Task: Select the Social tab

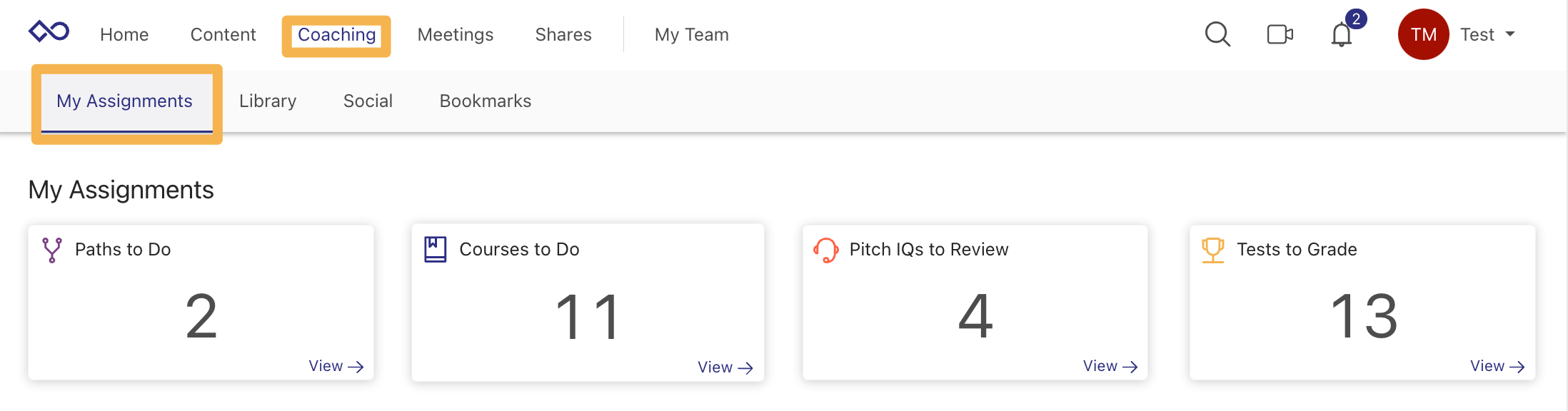Action: (x=368, y=101)
